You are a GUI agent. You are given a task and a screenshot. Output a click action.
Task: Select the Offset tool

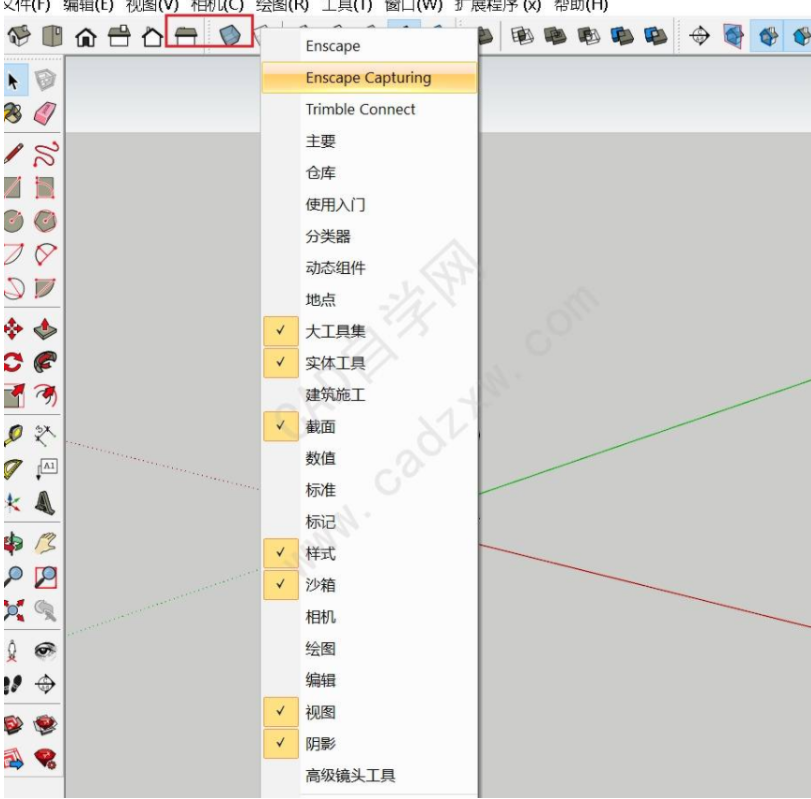tap(45, 396)
